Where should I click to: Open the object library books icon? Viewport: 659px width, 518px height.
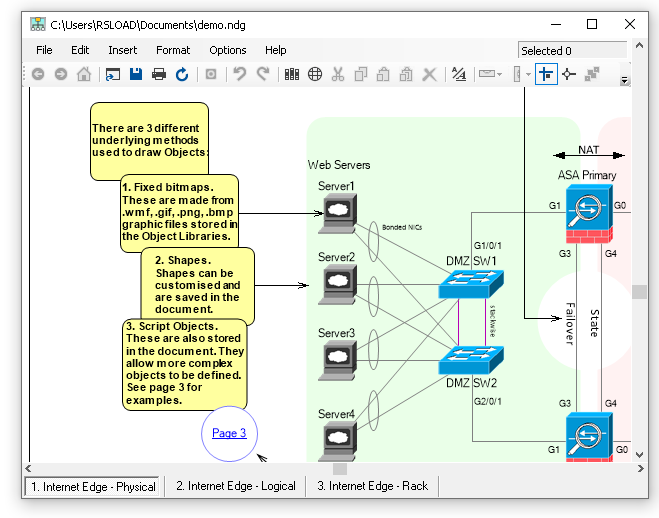(292, 74)
